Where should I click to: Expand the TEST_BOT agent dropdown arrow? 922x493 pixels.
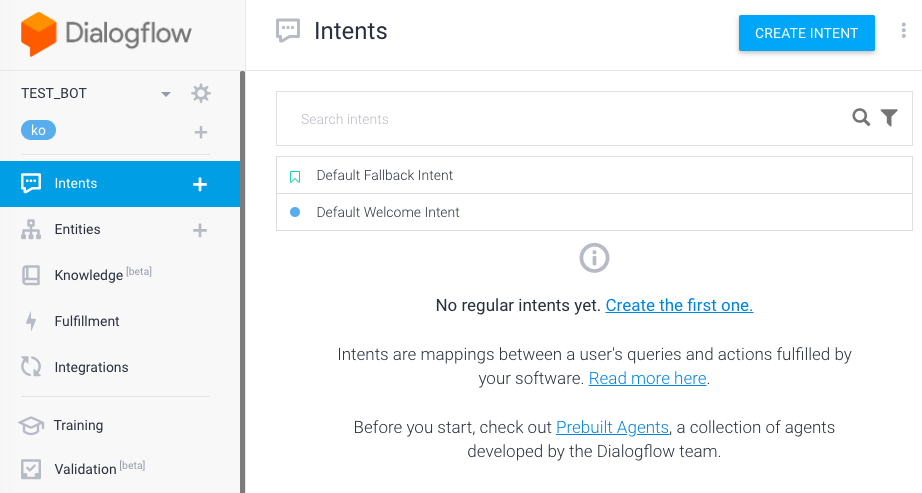[x=166, y=94]
